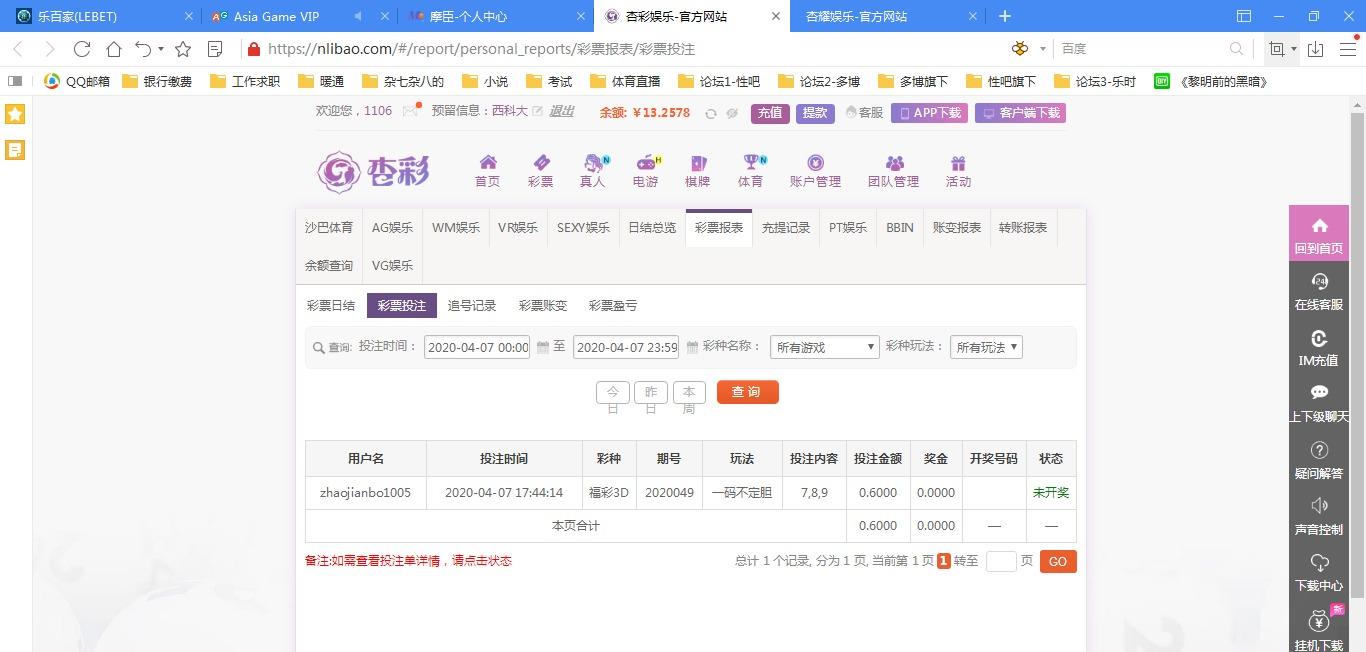Expand the 所有游戏 lottery name dropdown
Viewport: 1366px width, 652px height.
click(x=824, y=348)
